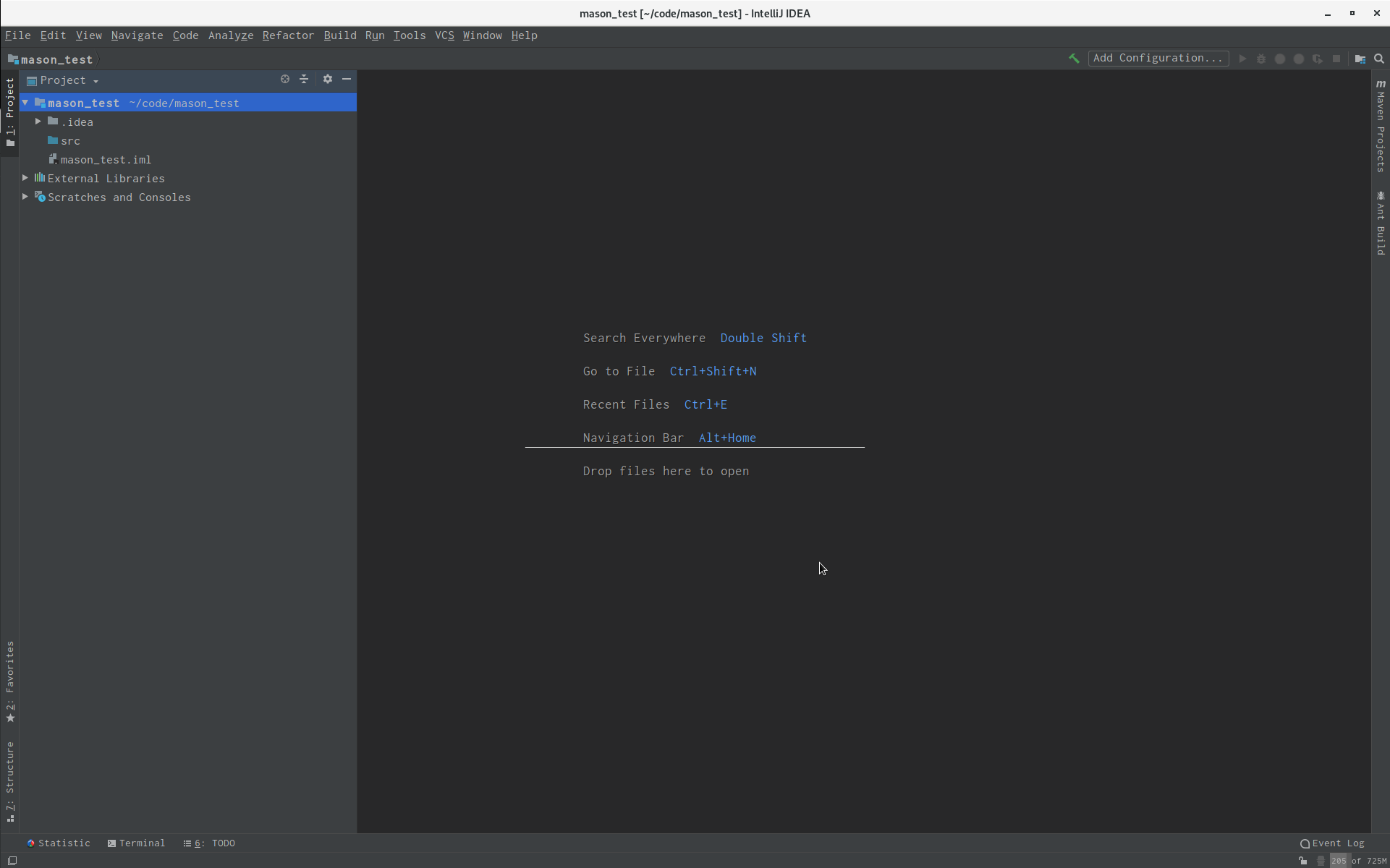Click mason_test breadcrumb in navigation bar
1390x868 pixels.
click(50, 59)
